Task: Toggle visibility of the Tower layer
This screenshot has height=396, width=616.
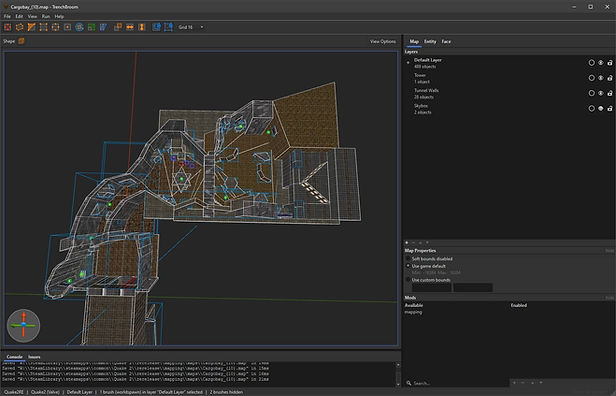Action: 601,78
